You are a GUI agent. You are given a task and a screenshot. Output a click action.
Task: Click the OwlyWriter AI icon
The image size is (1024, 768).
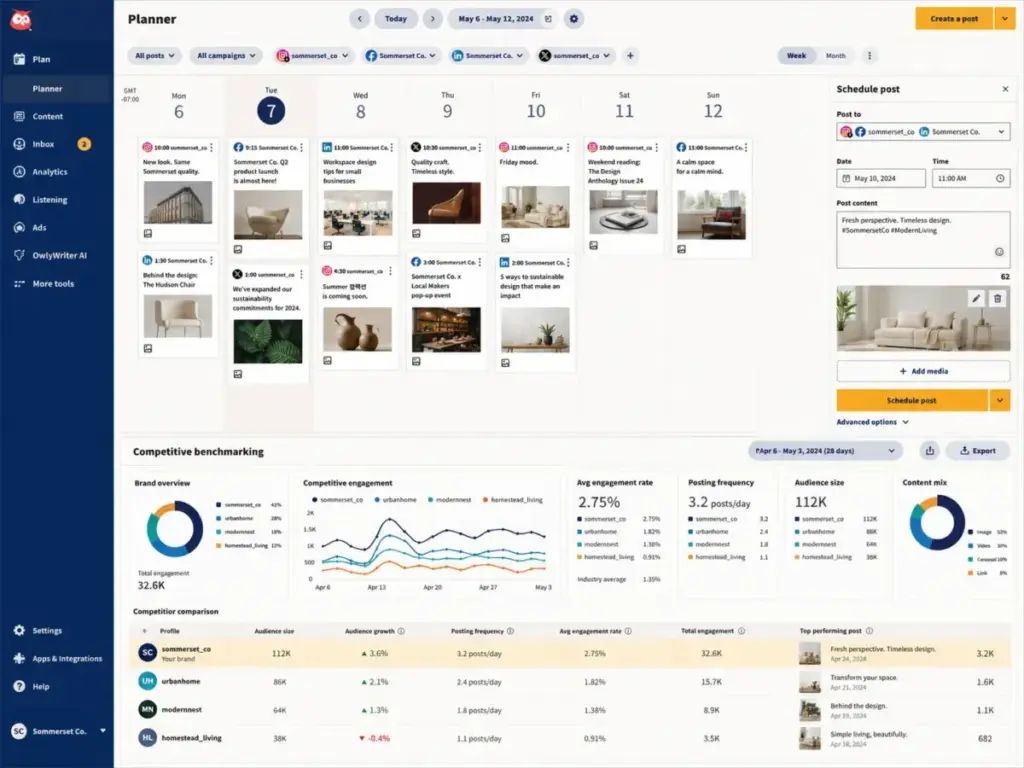(x=20, y=255)
